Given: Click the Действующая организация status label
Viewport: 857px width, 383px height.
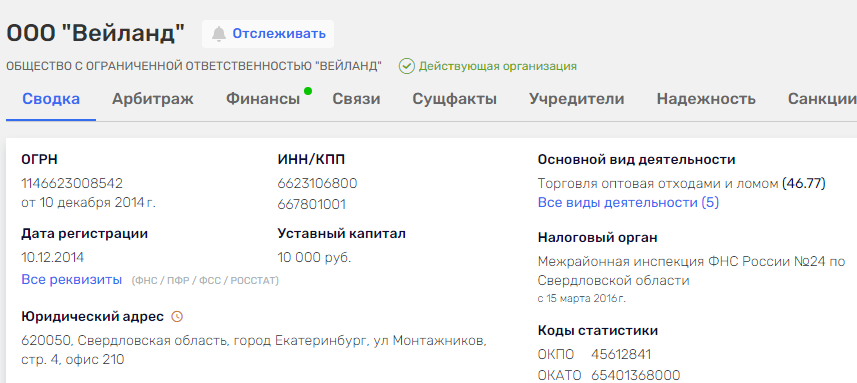Looking at the screenshot, I should coord(498,67).
